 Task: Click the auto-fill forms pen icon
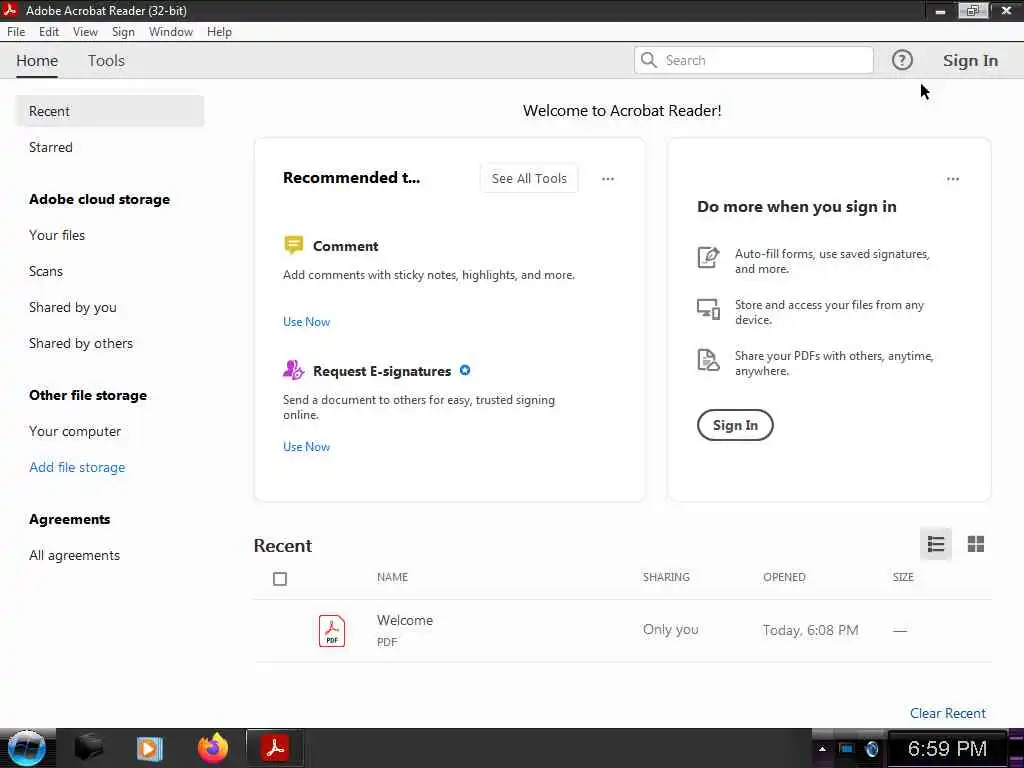click(x=708, y=257)
